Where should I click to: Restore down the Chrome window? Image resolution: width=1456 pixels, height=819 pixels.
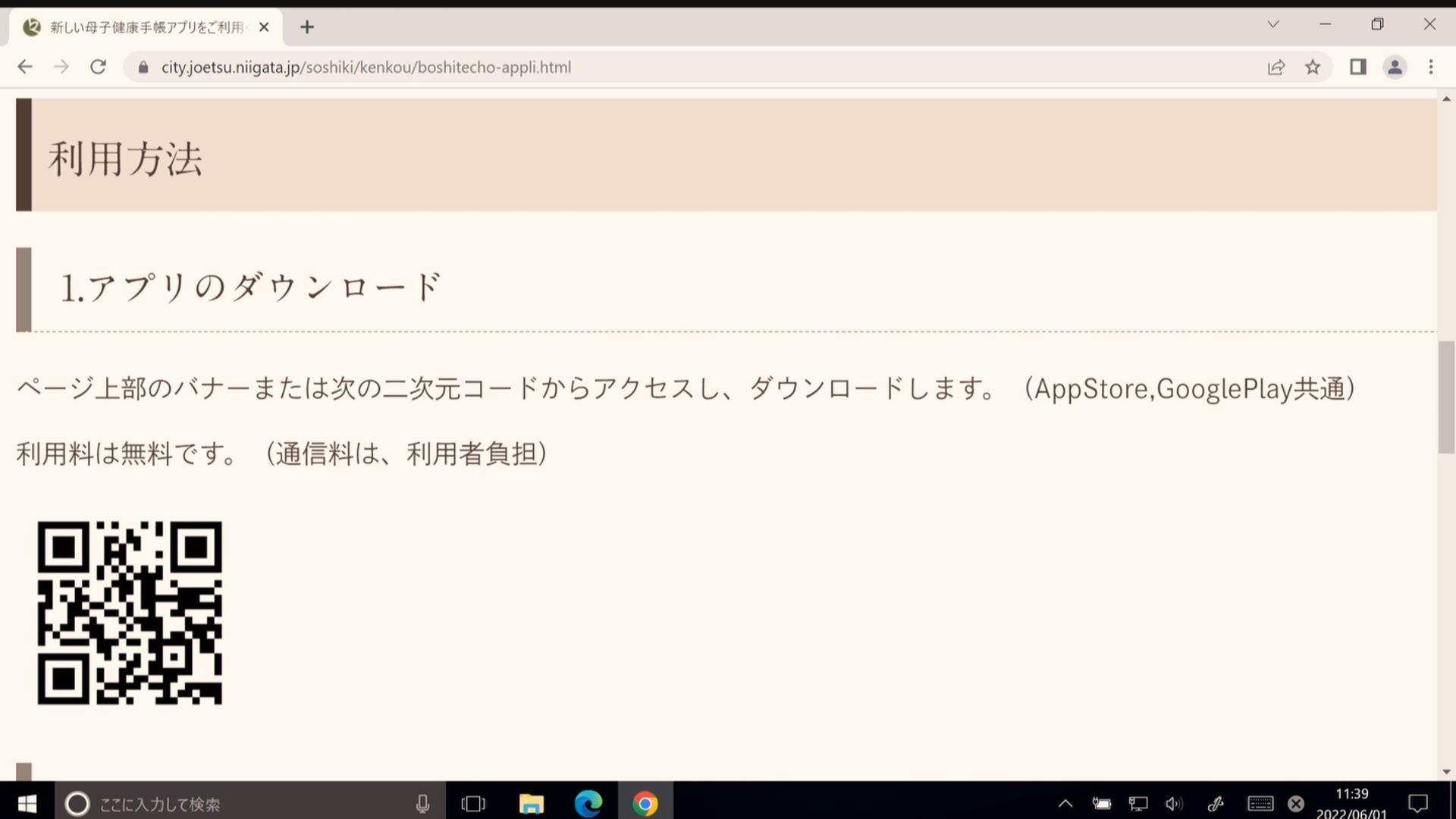coord(1377,24)
